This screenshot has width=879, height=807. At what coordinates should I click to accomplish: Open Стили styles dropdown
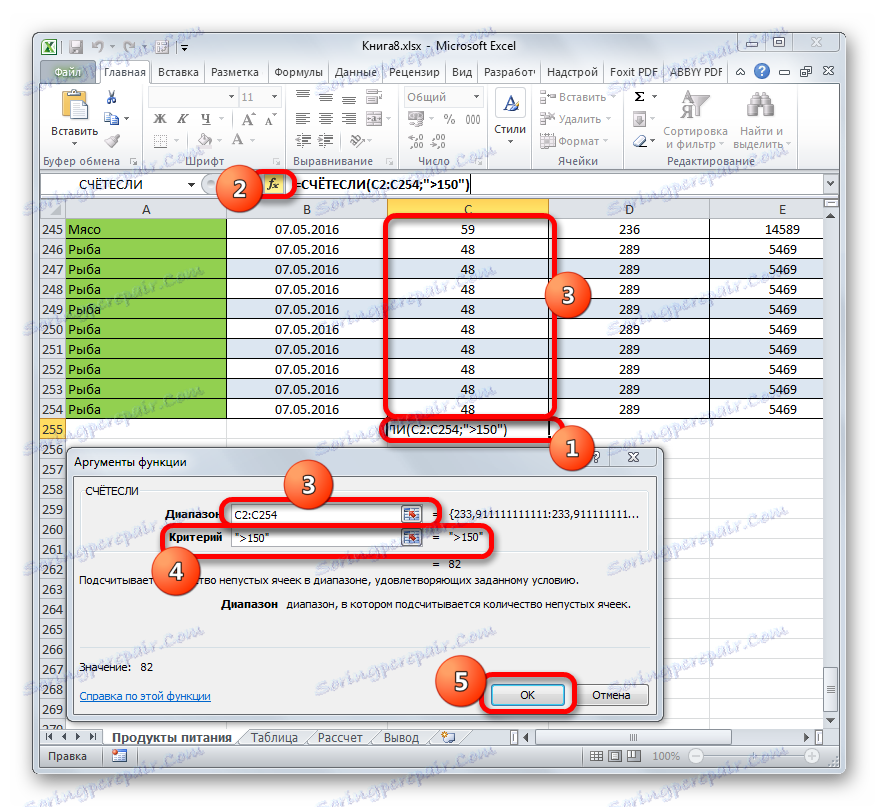(510, 119)
